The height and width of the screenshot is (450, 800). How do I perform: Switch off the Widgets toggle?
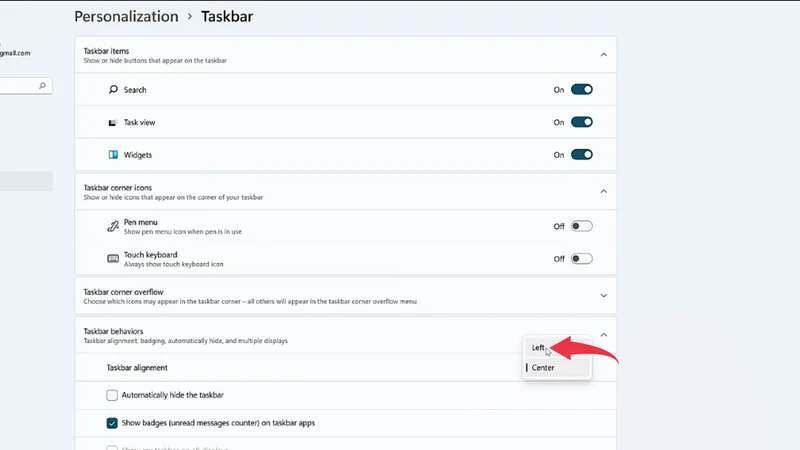coord(581,155)
